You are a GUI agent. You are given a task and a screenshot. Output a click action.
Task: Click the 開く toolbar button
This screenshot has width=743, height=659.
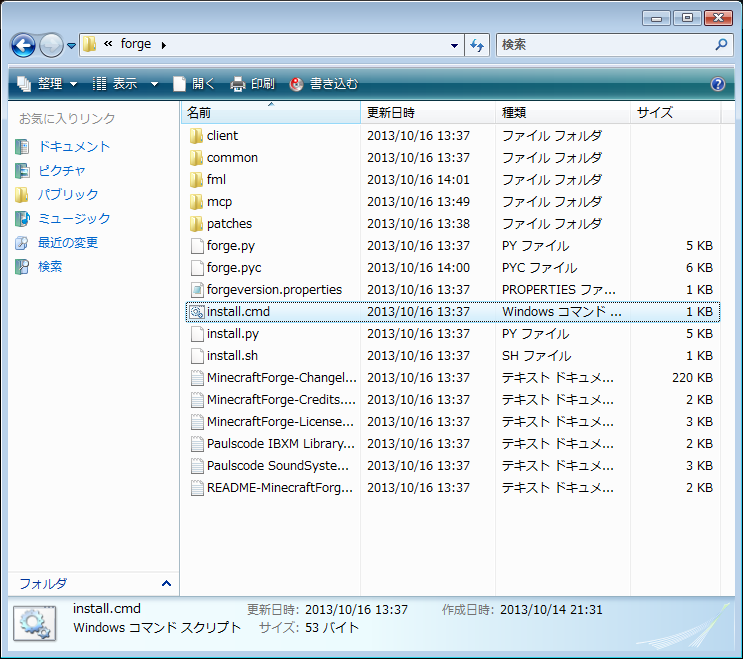tap(194, 84)
